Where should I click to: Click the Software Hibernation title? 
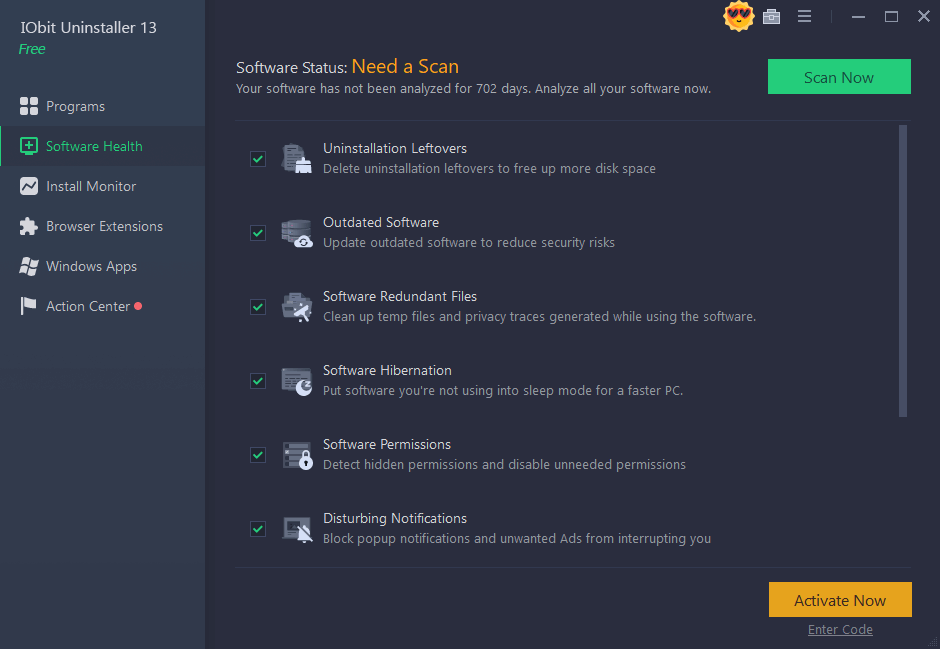(x=387, y=370)
